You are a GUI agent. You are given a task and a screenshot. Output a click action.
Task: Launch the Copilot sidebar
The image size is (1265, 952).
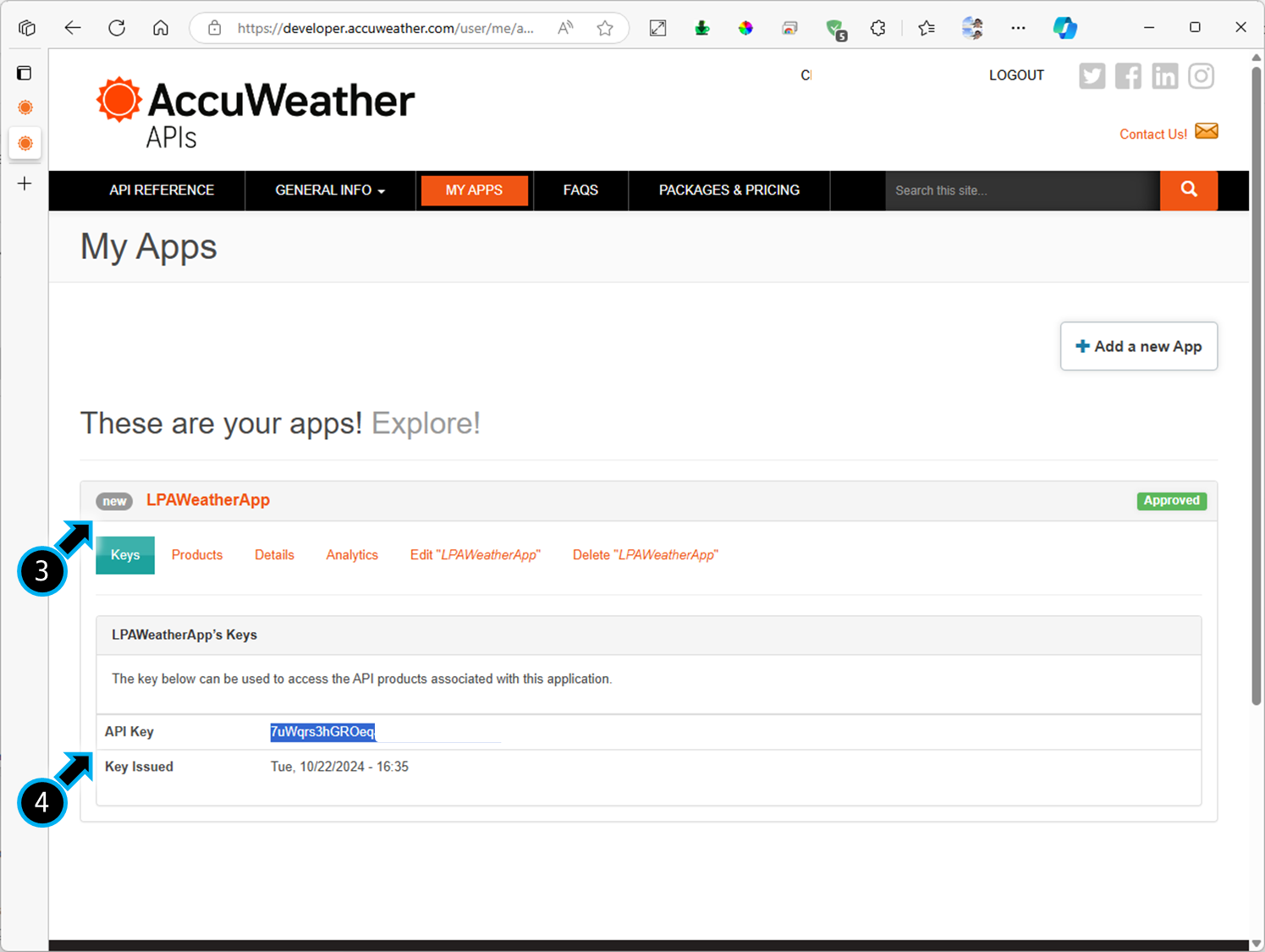(1064, 28)
